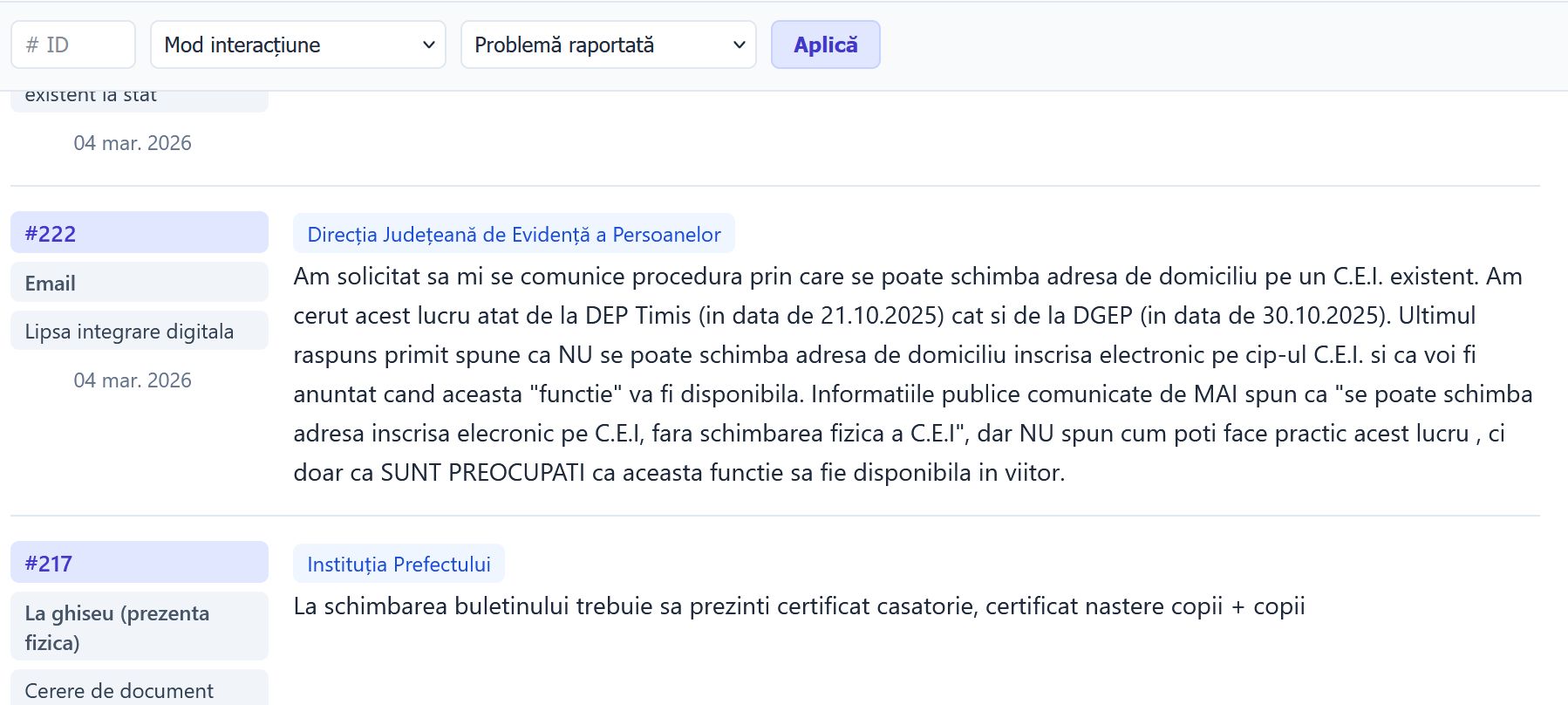Click the date below existent la stat
Viewport: 1568px width, 705px height.
pyautogui.click(x=133, y=143)
